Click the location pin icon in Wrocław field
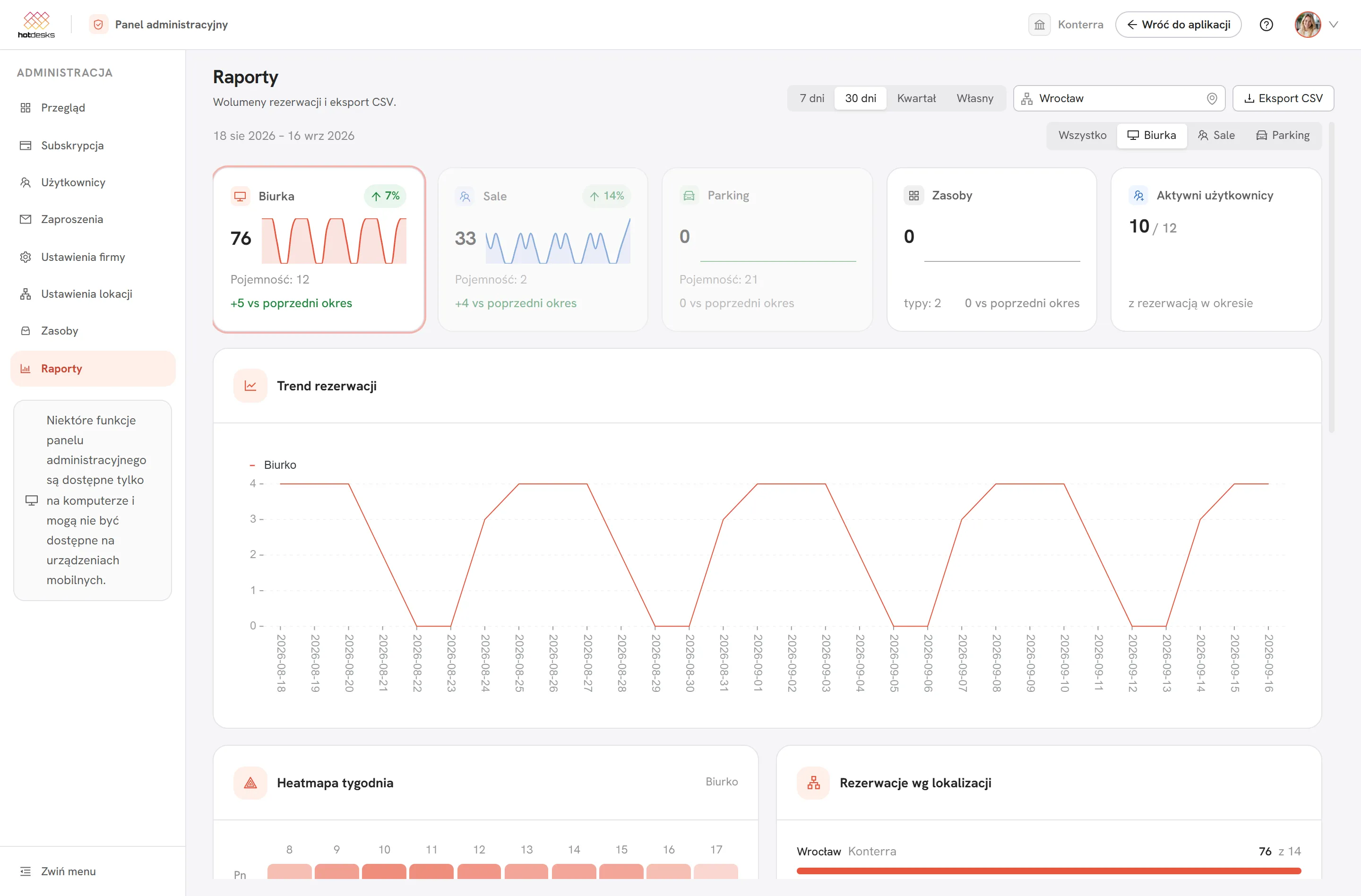This screenshot has height=896, width=1361. [1211, 98]
